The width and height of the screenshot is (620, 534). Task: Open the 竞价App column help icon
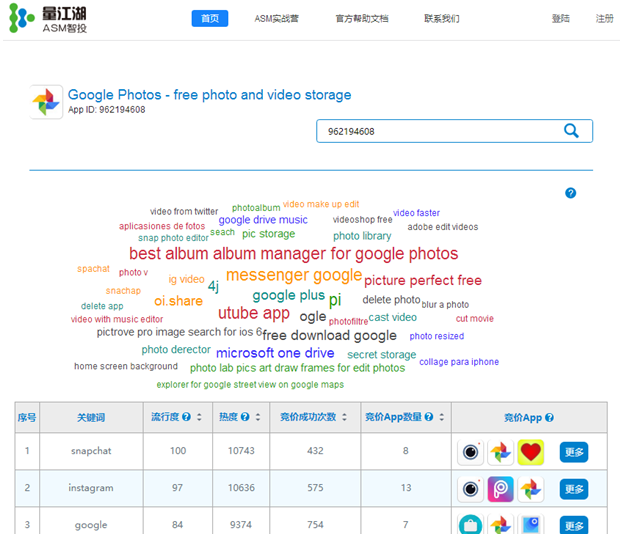pyautogui.click(x=549, y=417)
